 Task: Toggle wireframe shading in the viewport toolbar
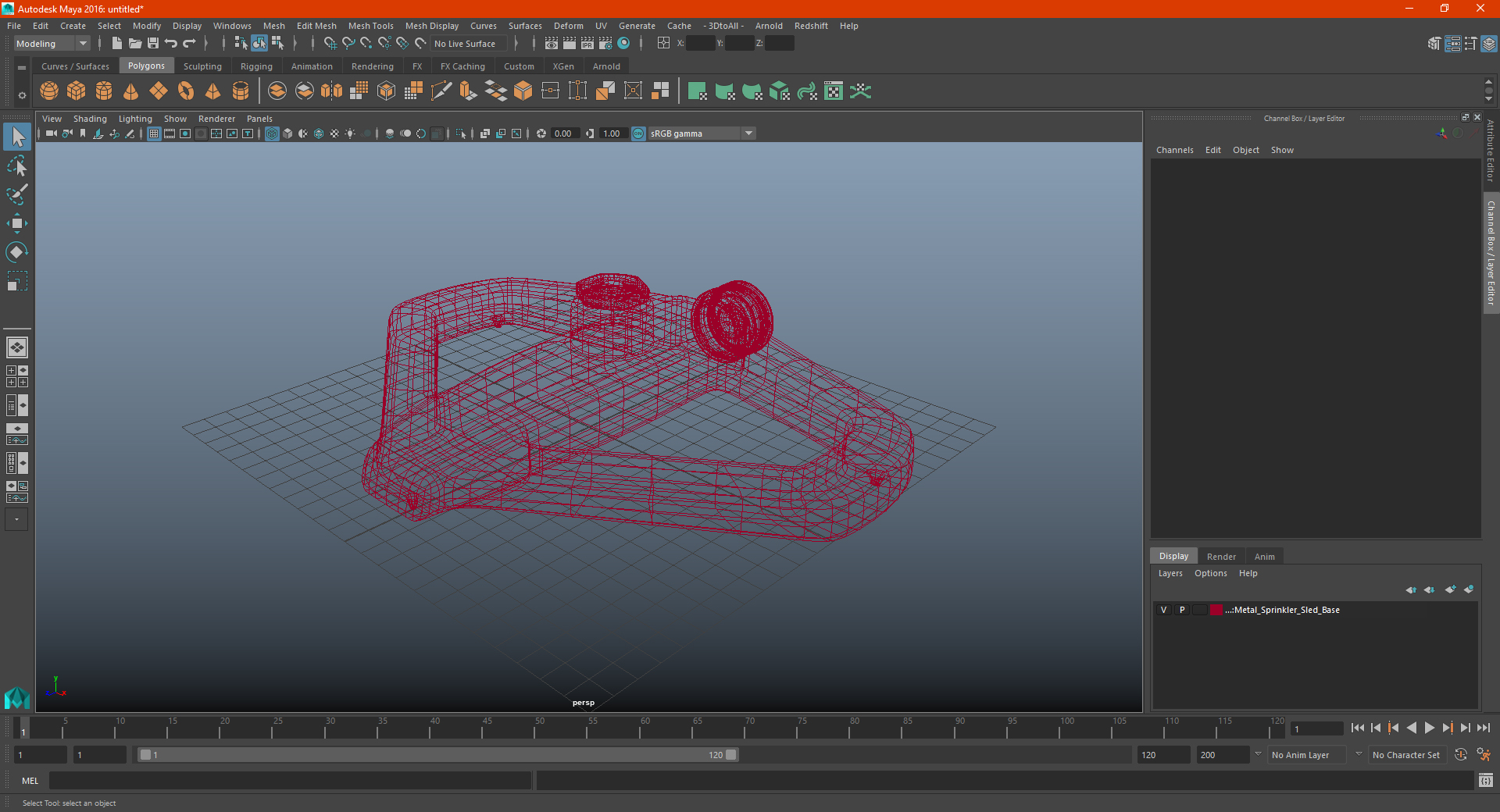tap(272, 134)
